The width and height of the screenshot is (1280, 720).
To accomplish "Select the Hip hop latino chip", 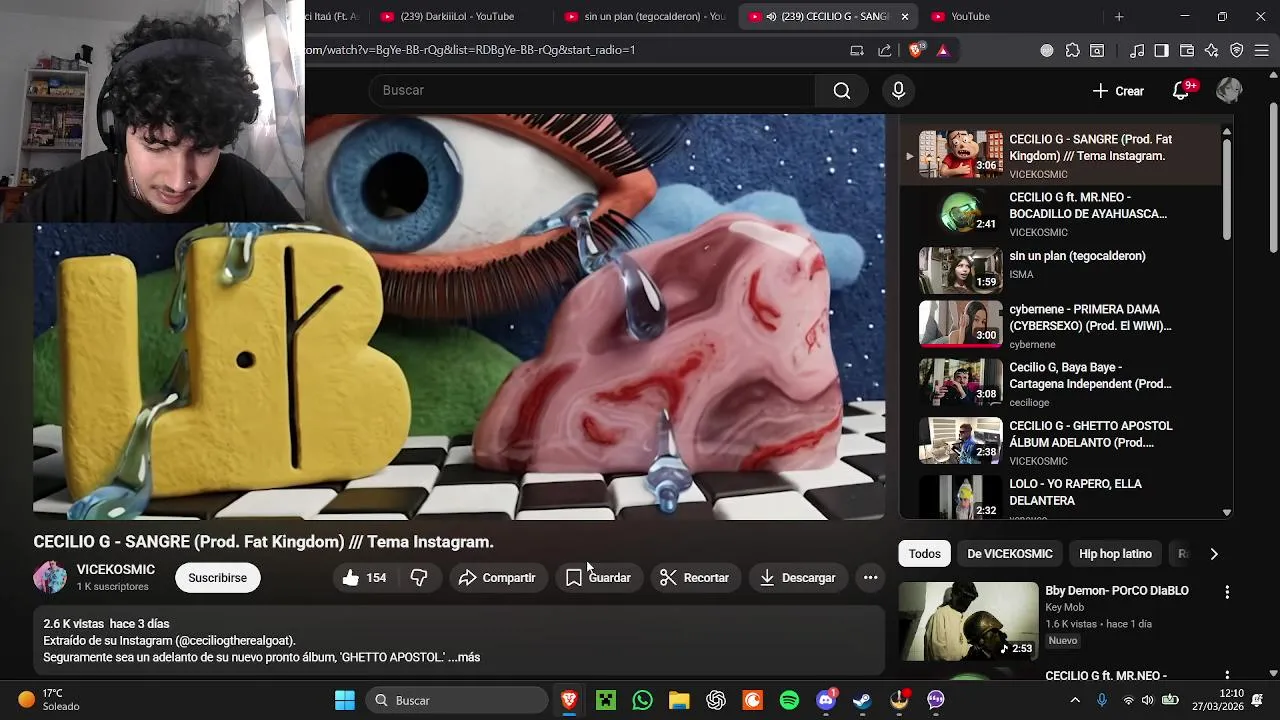I will click(x=1115, y=554).
